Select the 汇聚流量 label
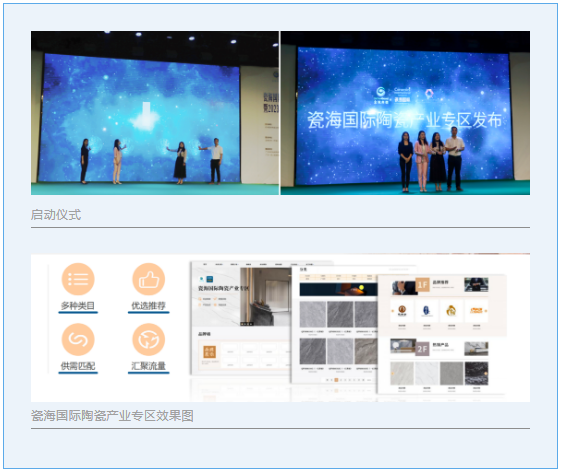Image resolution: width=562 pixels, height=472 pixels. (x=148, y=366)
